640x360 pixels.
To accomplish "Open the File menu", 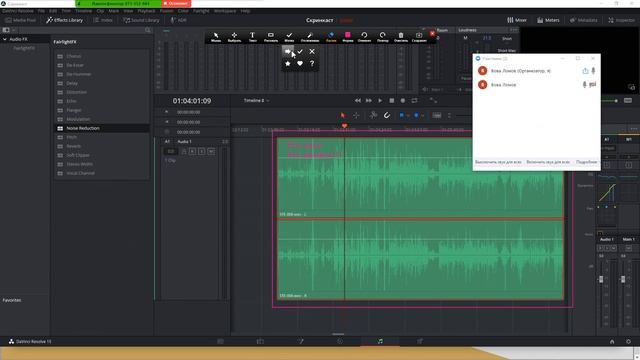I will click(x=41, y=11).
